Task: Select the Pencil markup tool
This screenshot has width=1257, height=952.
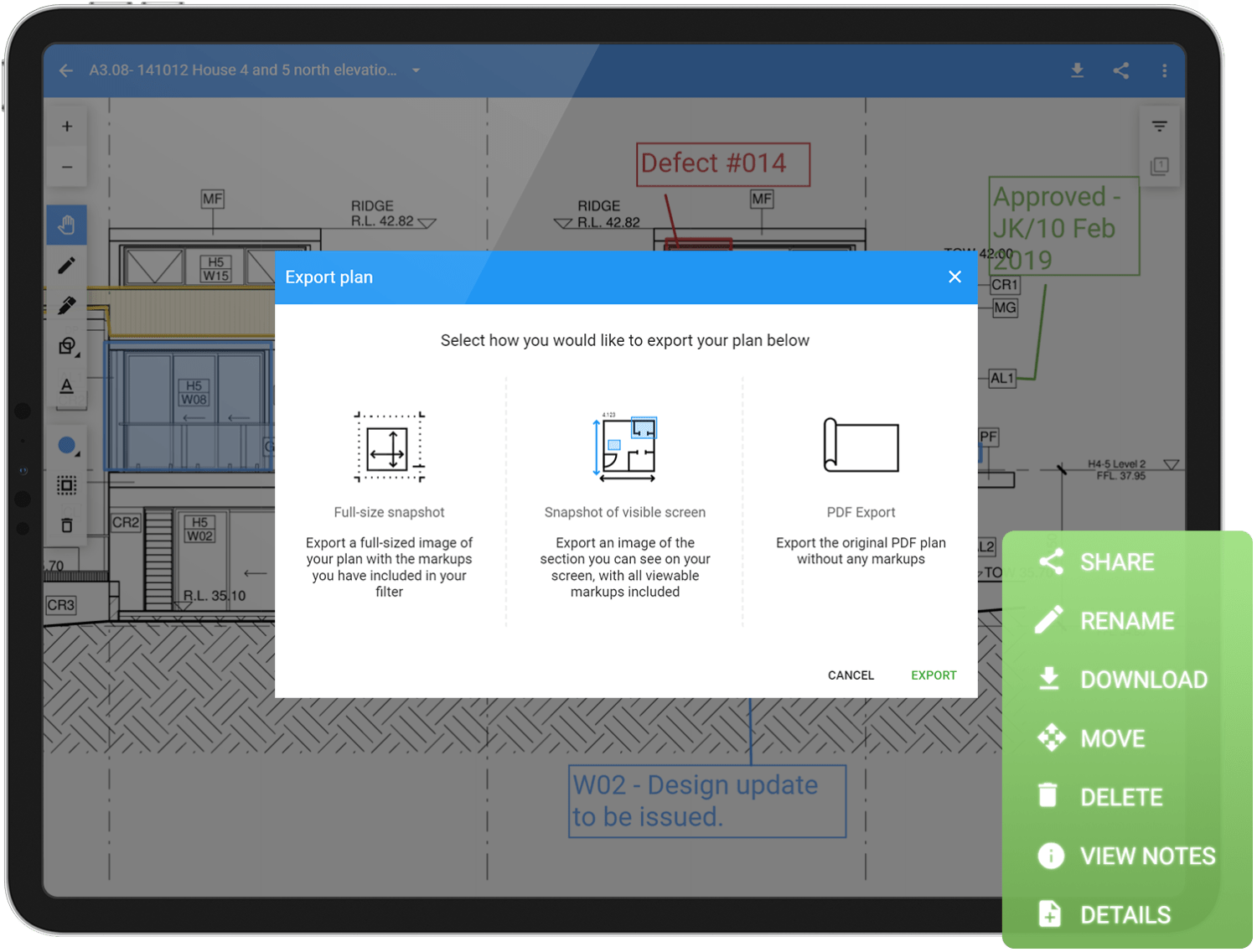Action: tap(67, 266)
